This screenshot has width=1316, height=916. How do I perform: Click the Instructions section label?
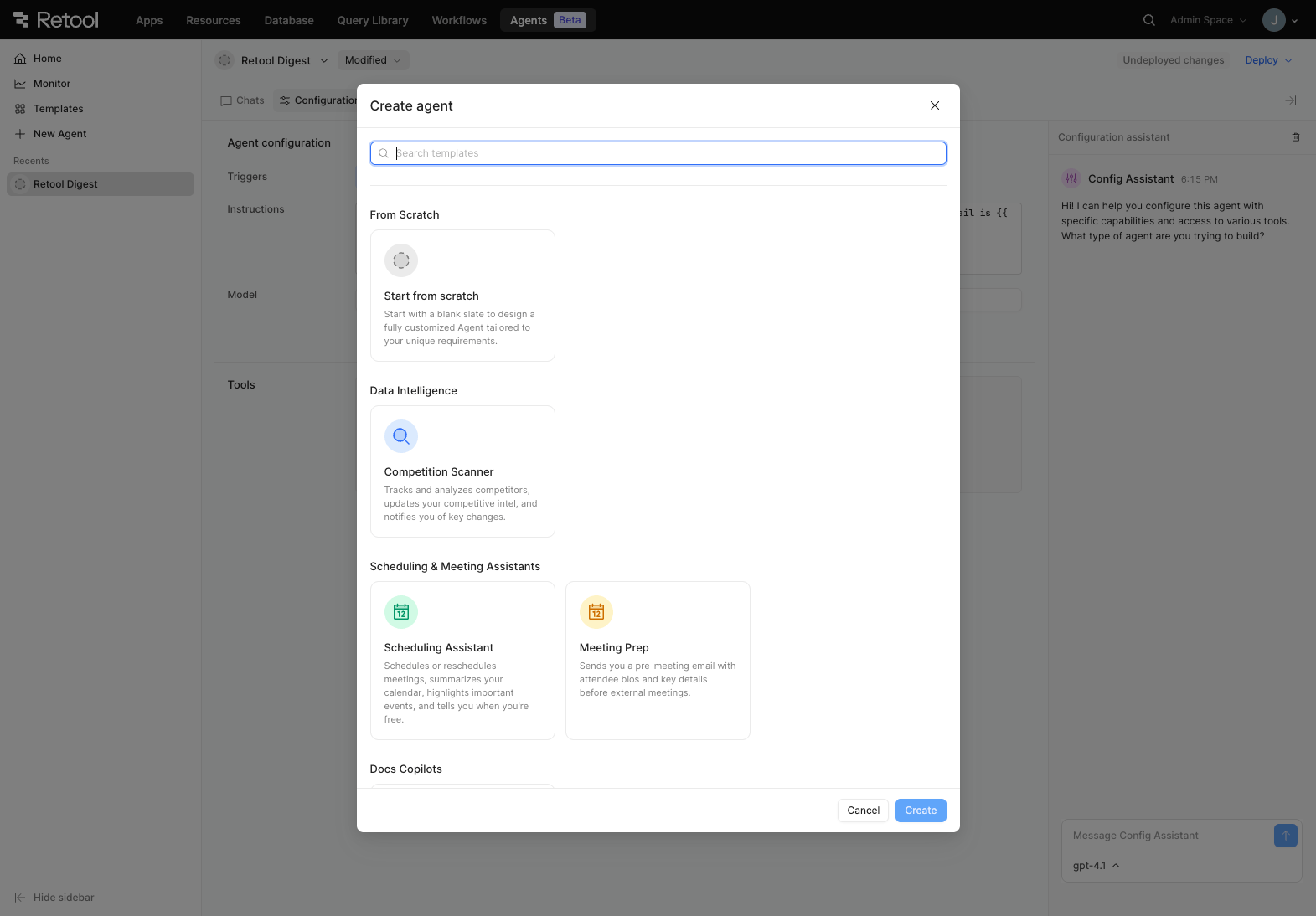tap(255, 209)
